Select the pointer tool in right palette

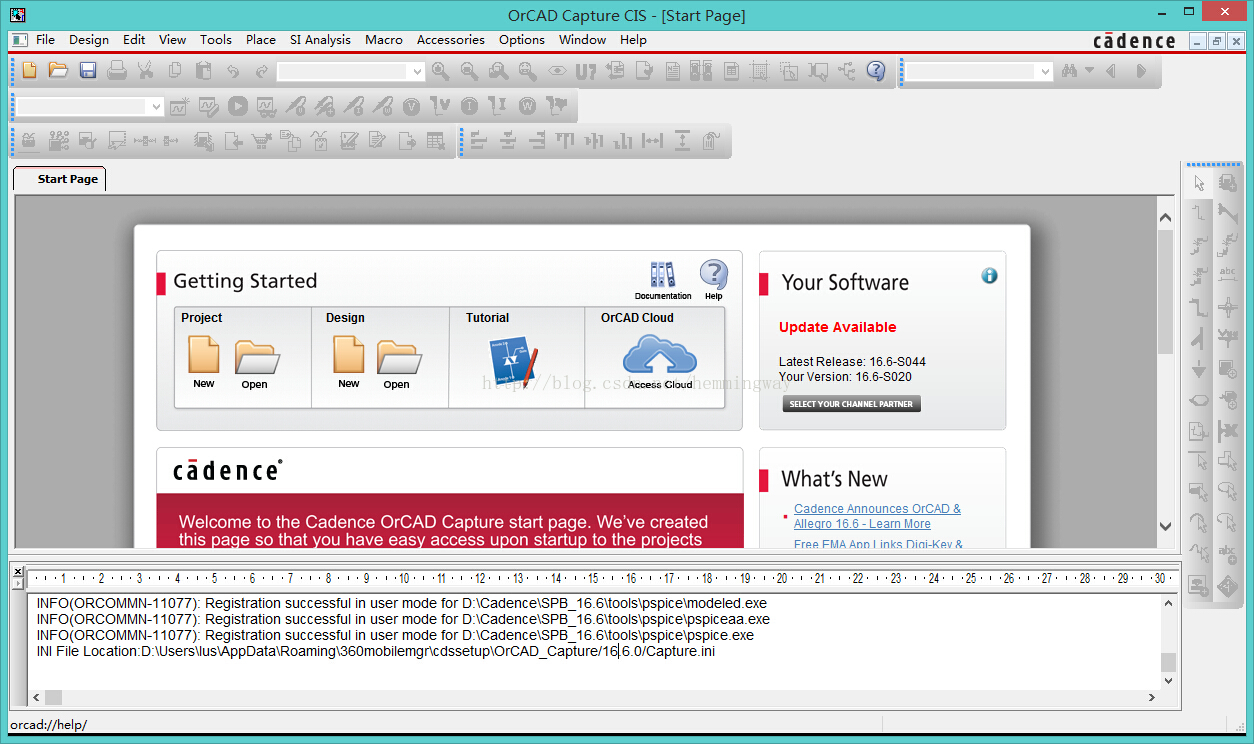pyautogui.click(x=1199, y=183)
